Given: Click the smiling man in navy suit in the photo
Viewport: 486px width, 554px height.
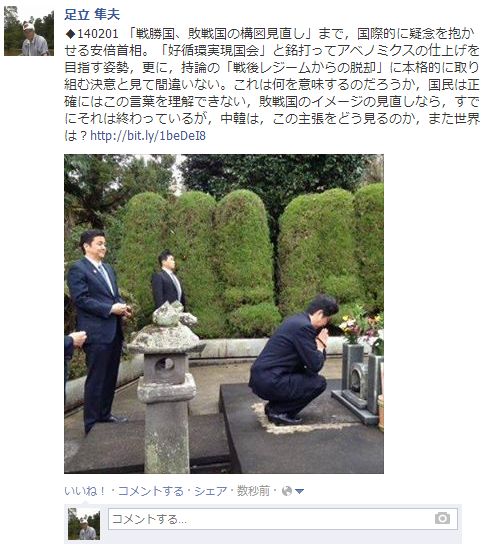Looking at the screenshot, I should pyautogui.click(x=99, y=330).
